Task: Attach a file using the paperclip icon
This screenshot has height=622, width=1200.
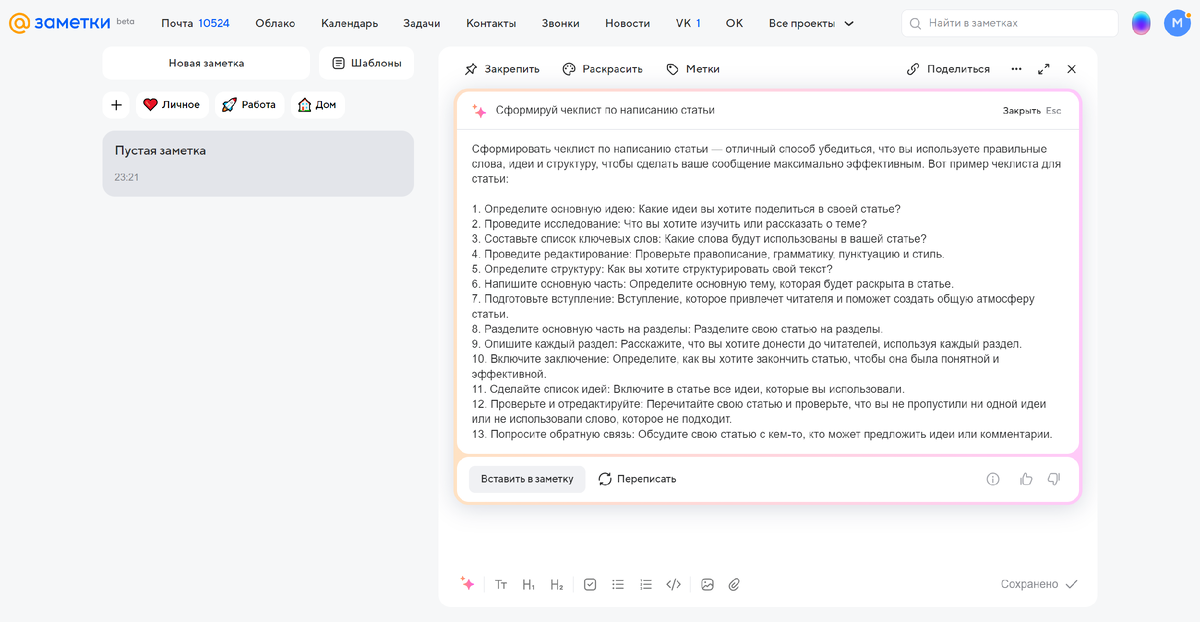Action: [734, 584]
